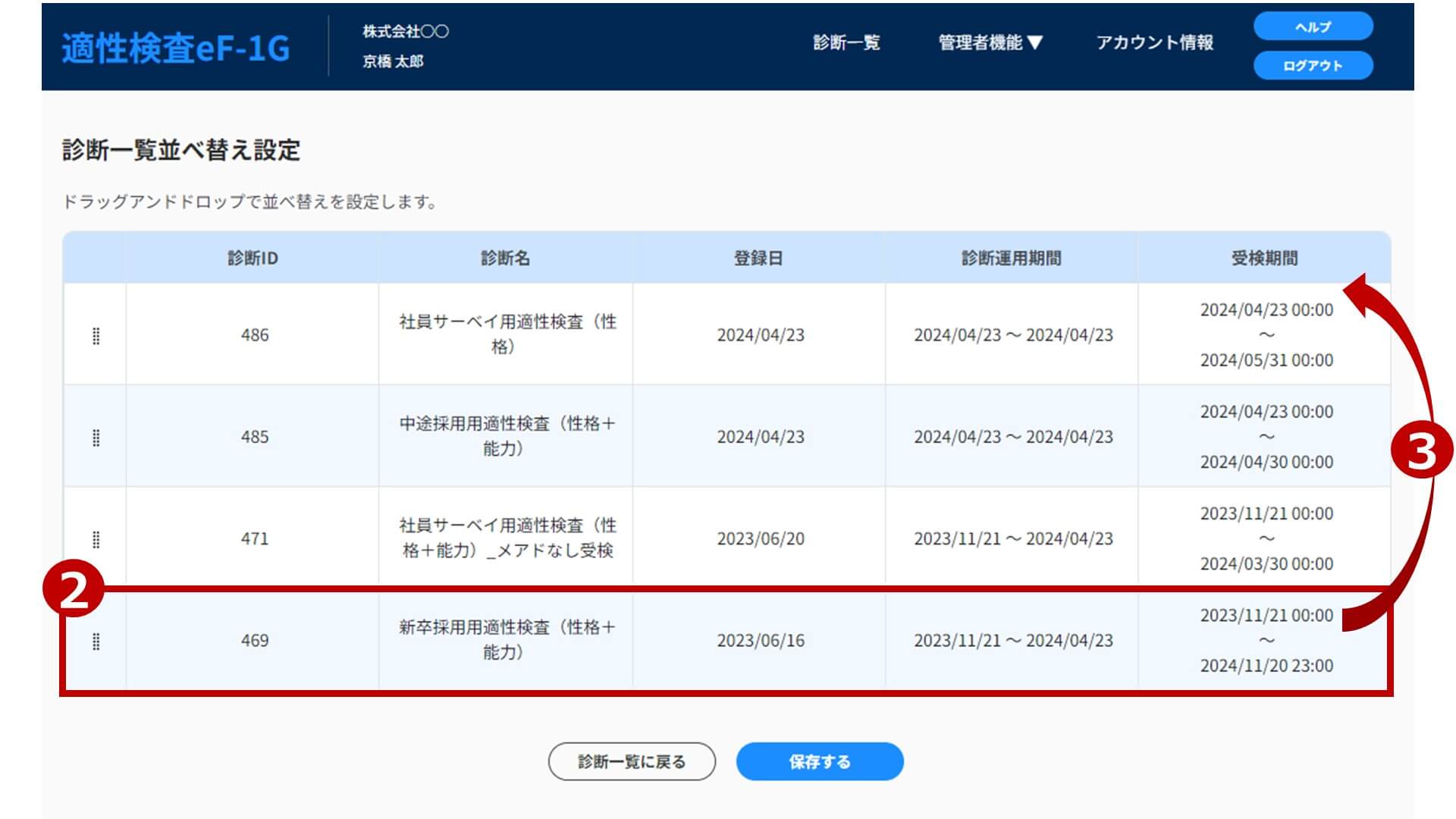Click the company name 株式会社〇〇
The width and height of the screenshot is (1456, 819).
(406, 31)
